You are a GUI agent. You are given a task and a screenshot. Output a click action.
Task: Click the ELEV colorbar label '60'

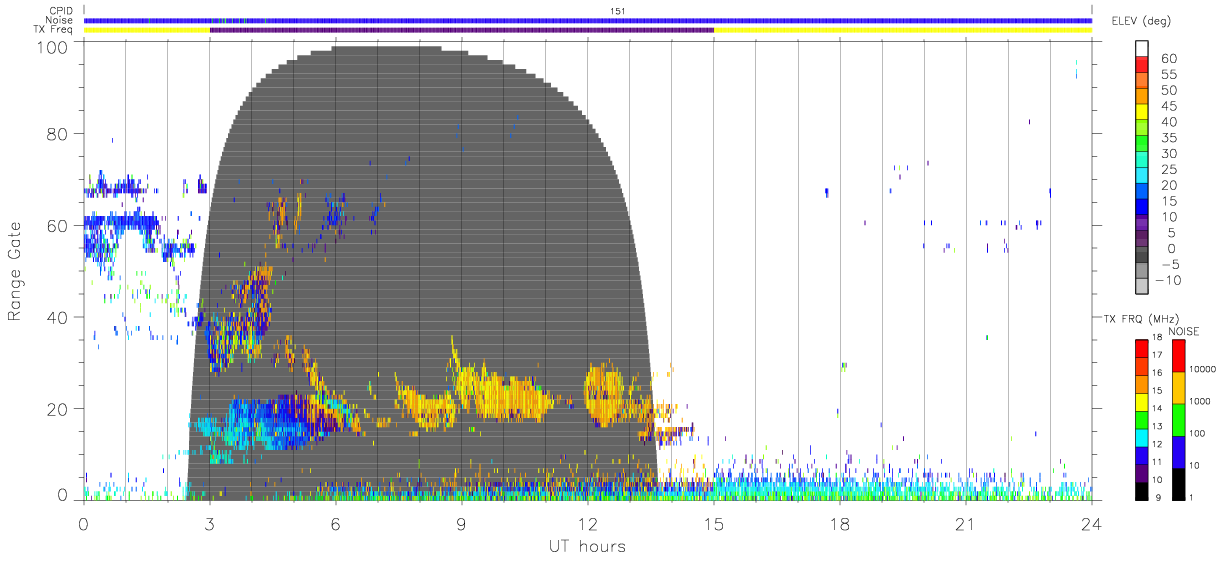[x=1168, y=59]
